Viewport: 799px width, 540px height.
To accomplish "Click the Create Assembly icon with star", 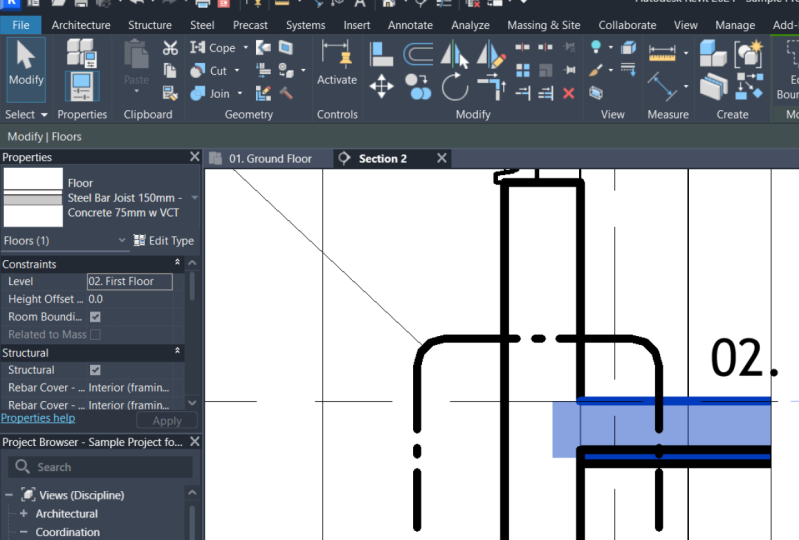I will 748,53.
